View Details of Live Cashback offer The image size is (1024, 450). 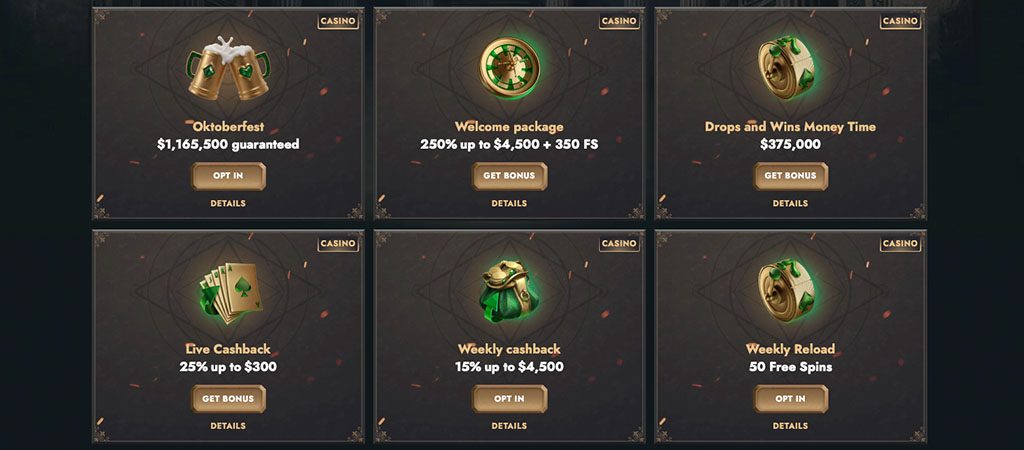coord(228,426)
